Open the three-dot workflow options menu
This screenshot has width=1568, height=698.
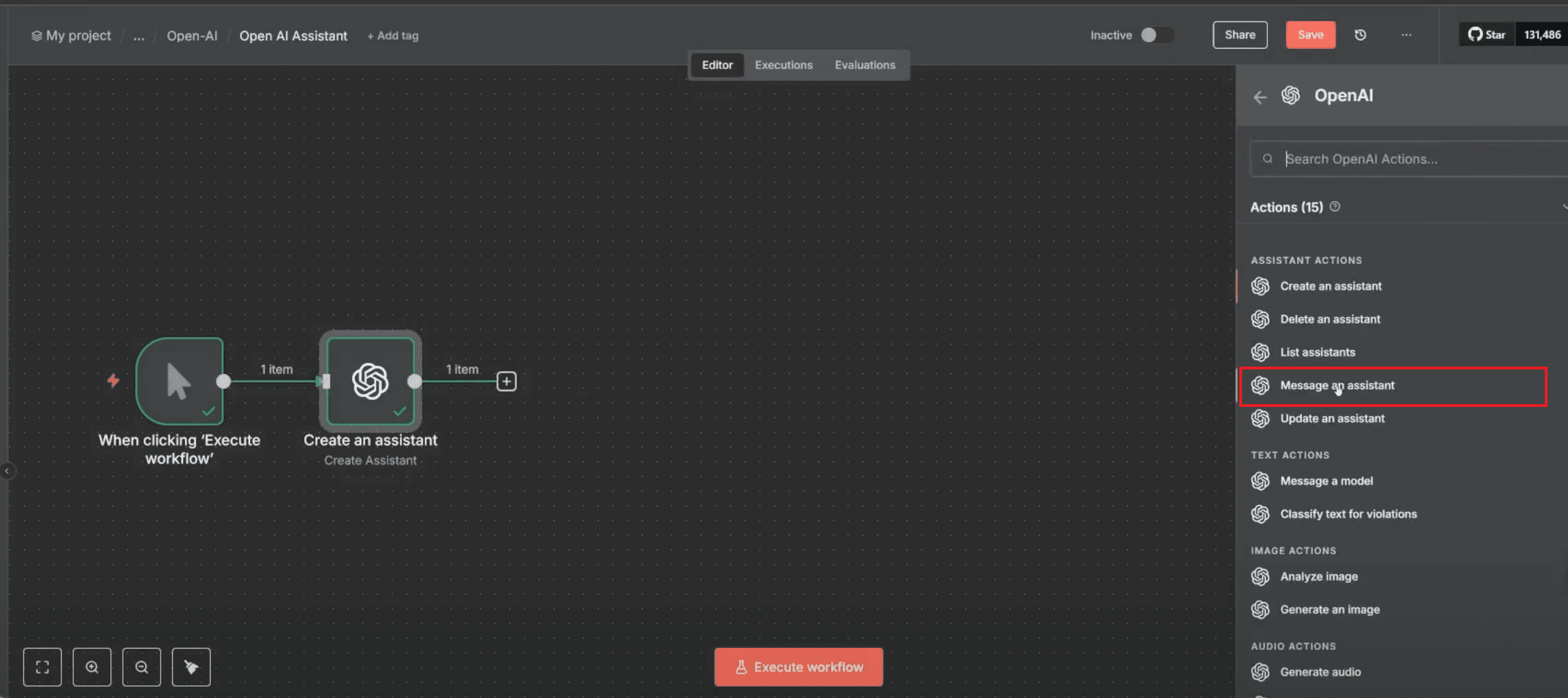(1406, 35)
